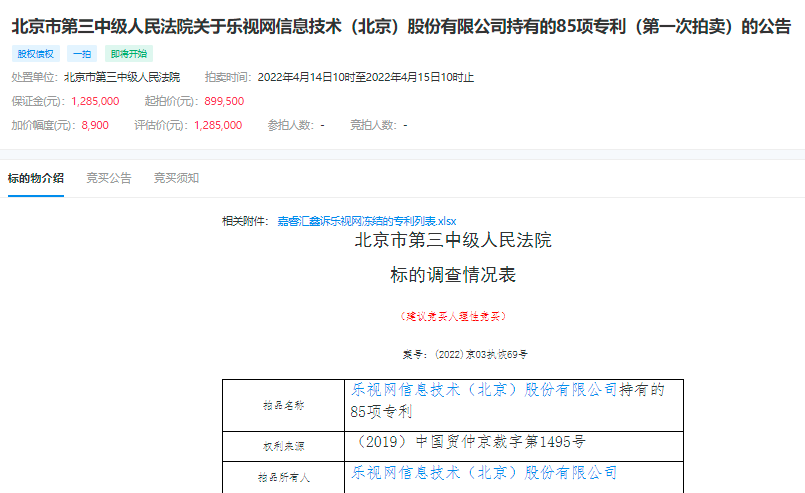Select the starting price 899,500

(224, 101)
